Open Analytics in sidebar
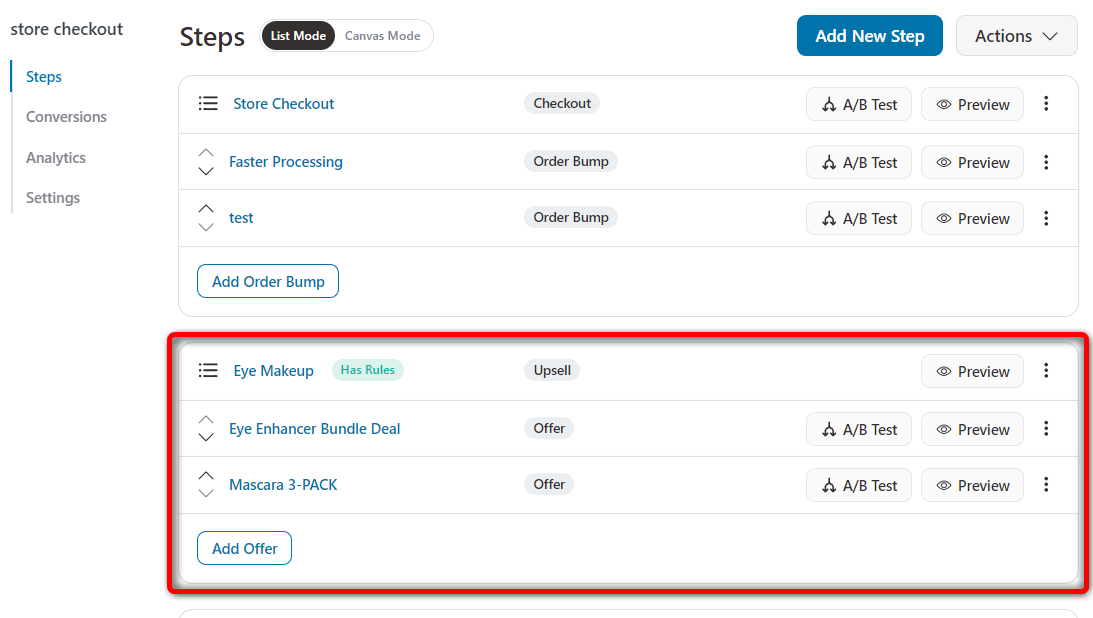Screen dimensions: 1093x618 56,157
